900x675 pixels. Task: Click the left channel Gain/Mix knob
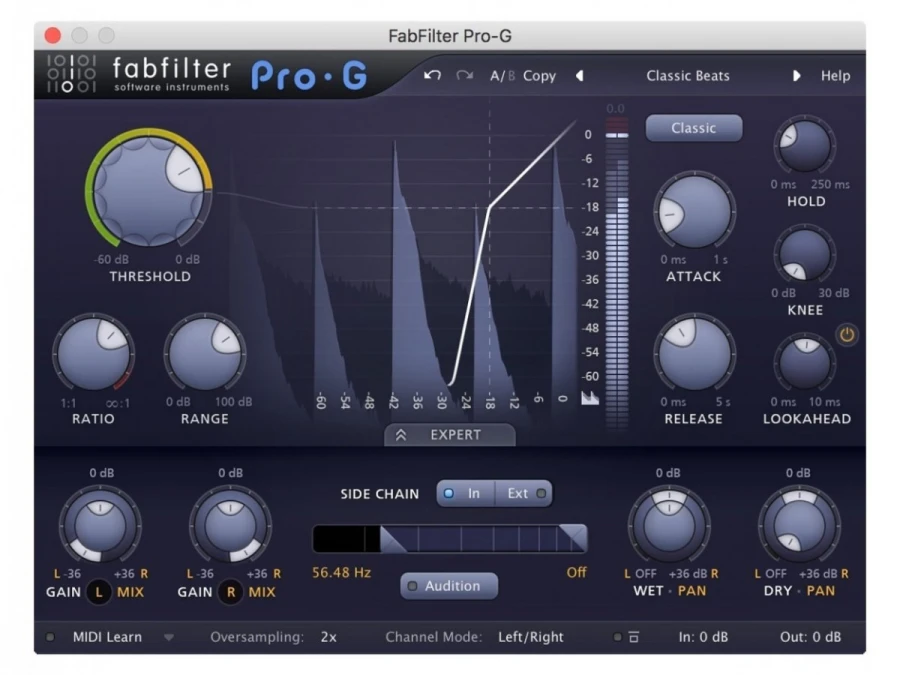100,525
